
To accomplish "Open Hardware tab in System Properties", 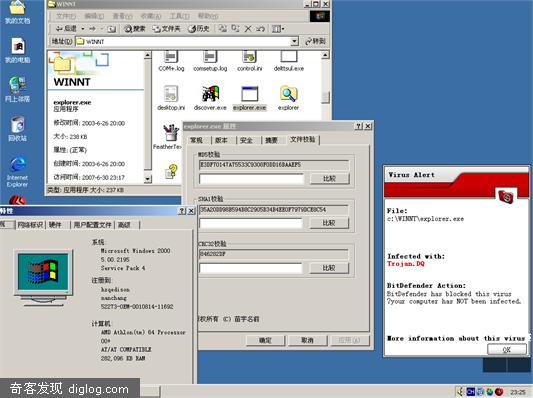I will (55, 225).
